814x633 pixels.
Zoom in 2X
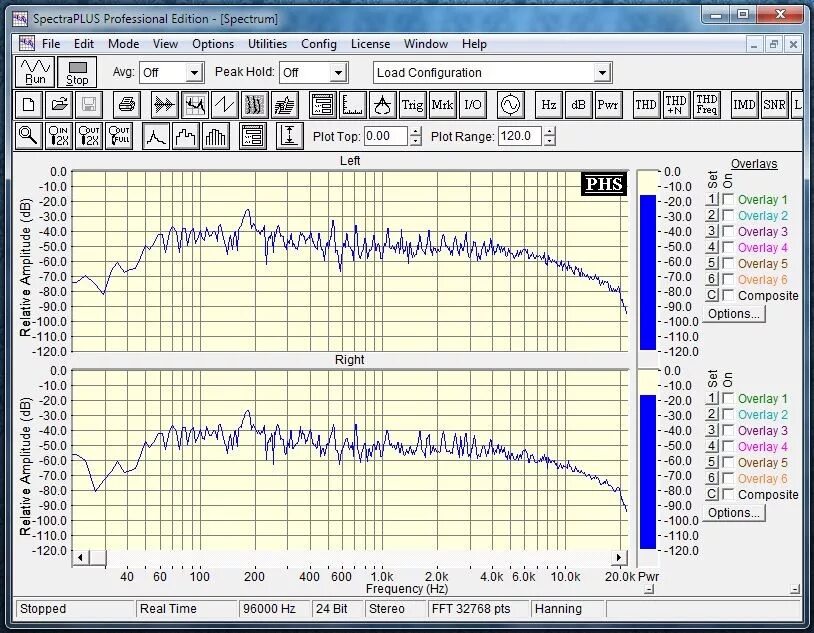pos(58,136)
